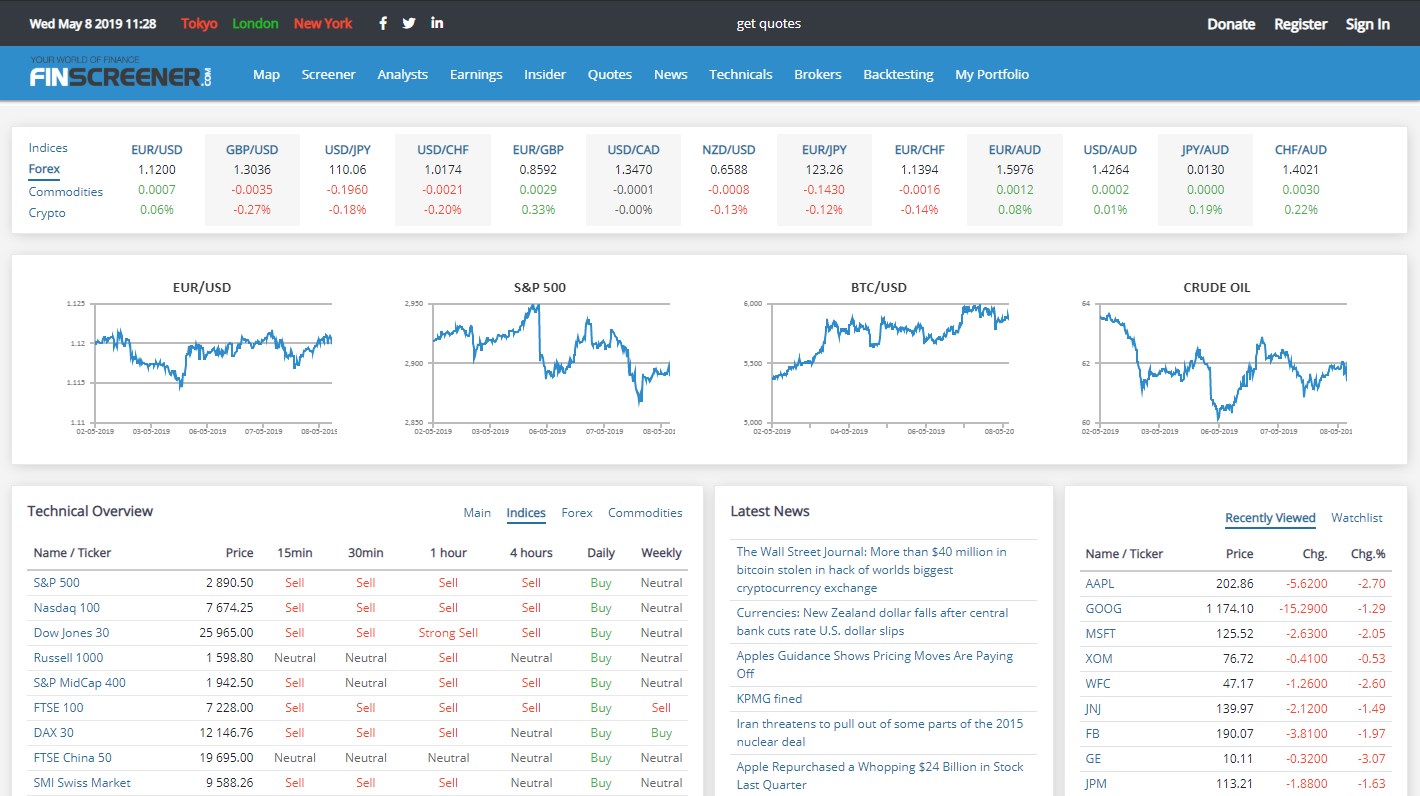This screenshot has height=796, width=1420.
Task: Click the CHF/AUD ticker pair
Action: (x=1301, y=150)
